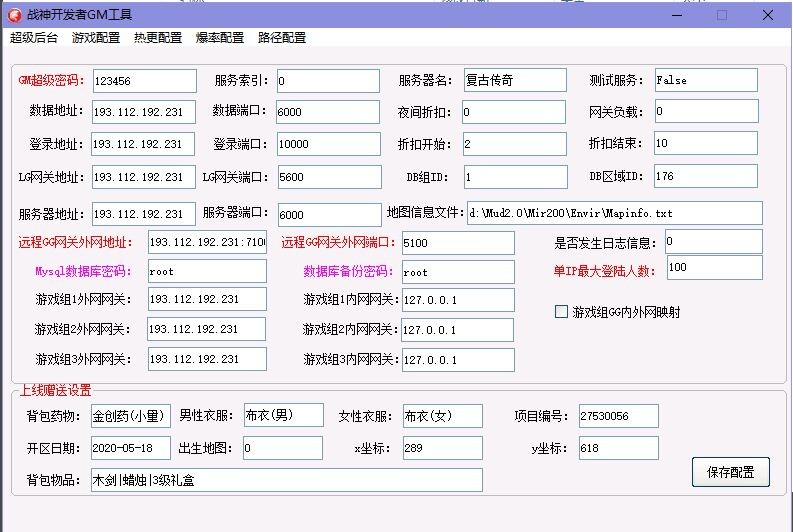Open the 超级后台 menu
The width and height of the screenshot is (793, 532).
point(34,38)
